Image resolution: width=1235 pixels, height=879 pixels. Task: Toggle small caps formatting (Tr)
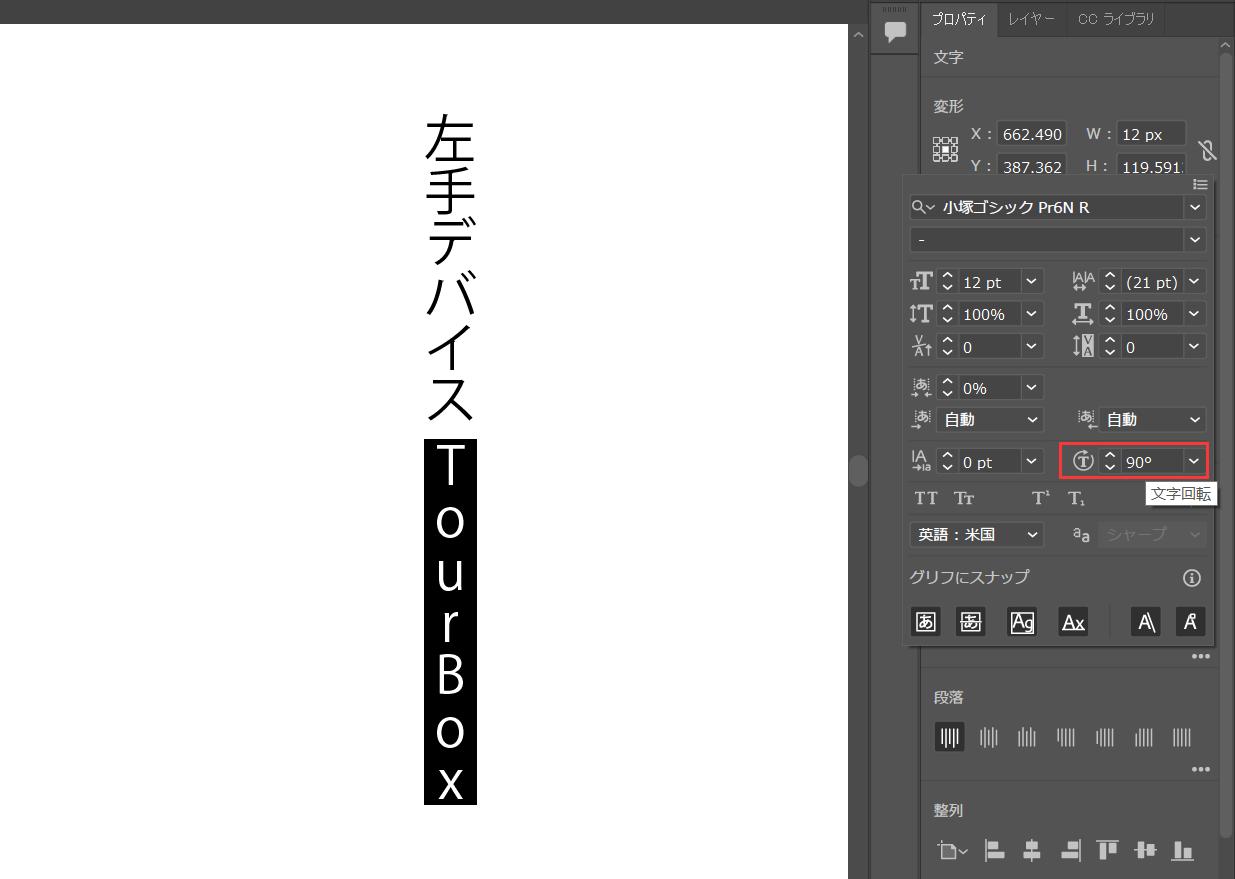click(963, 497)
